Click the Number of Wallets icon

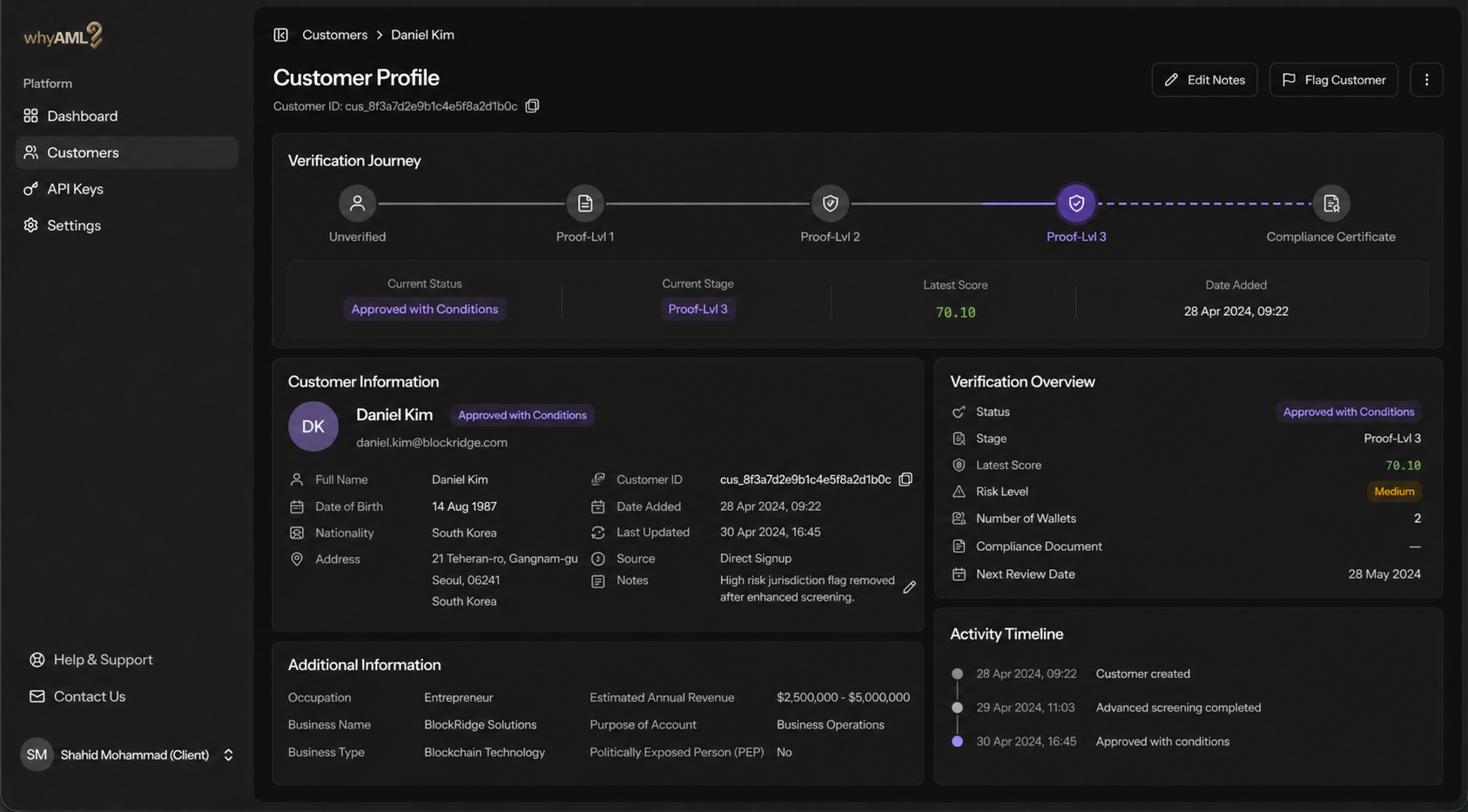point(959,519)
